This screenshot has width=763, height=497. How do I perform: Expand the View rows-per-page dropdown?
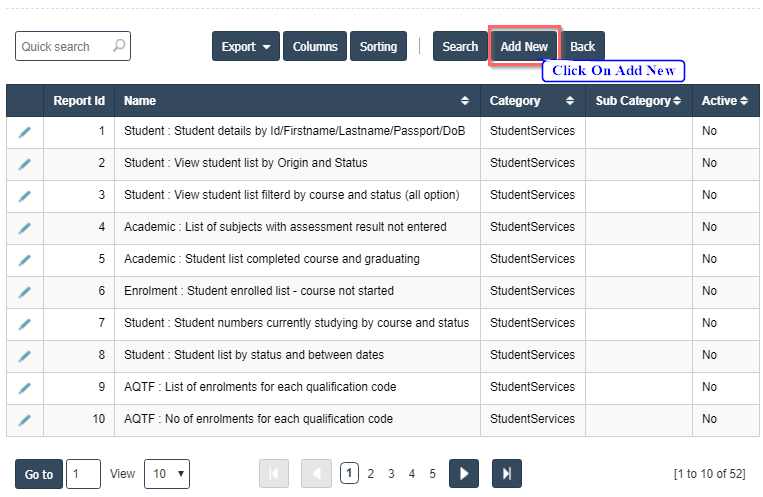click(166, 474)
